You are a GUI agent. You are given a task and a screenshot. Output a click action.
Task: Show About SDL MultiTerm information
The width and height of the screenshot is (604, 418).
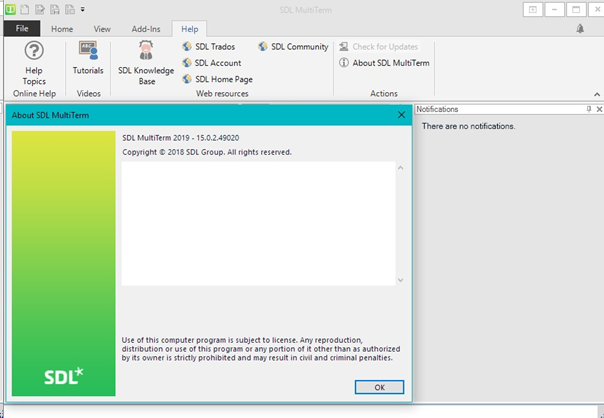(384, 63)
